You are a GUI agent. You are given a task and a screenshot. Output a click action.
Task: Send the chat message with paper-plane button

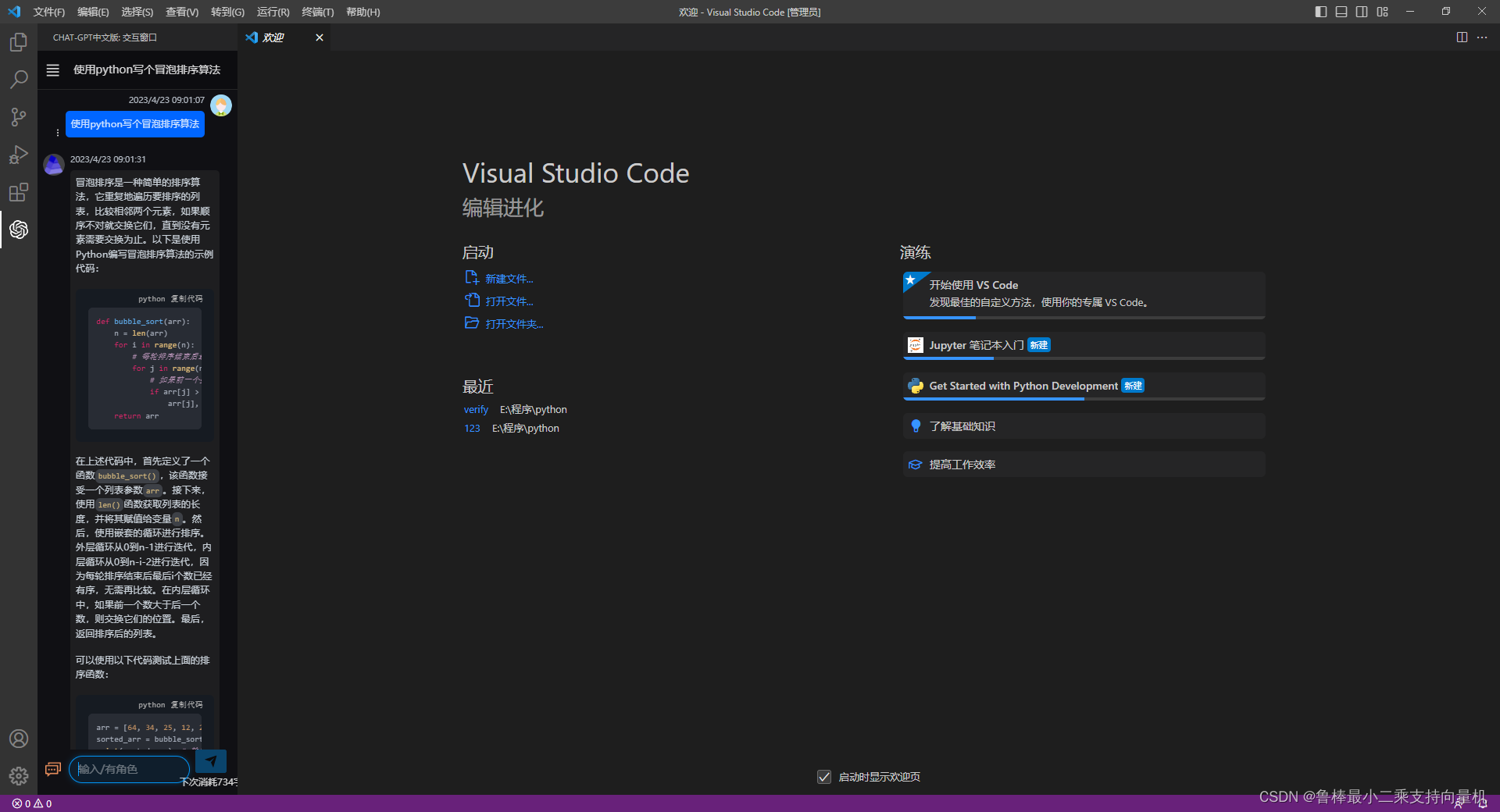211,761
